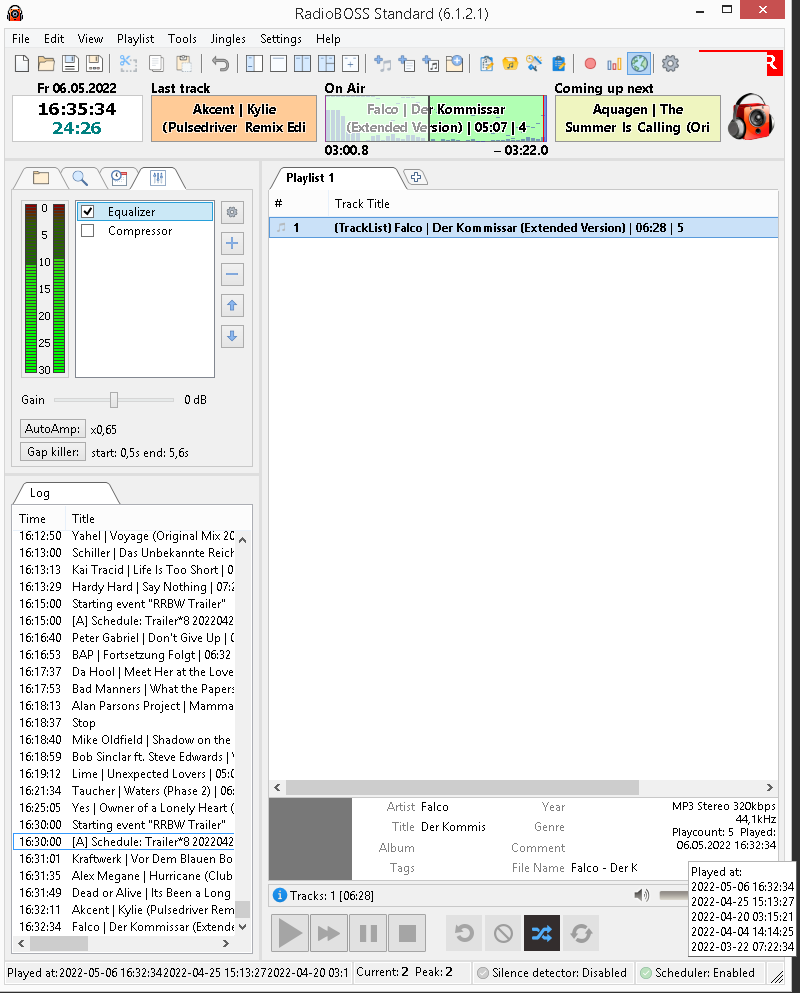800x993 pixels.
Task: Paste tracks using the clipboard icon
Action: (x=184, y=63)
